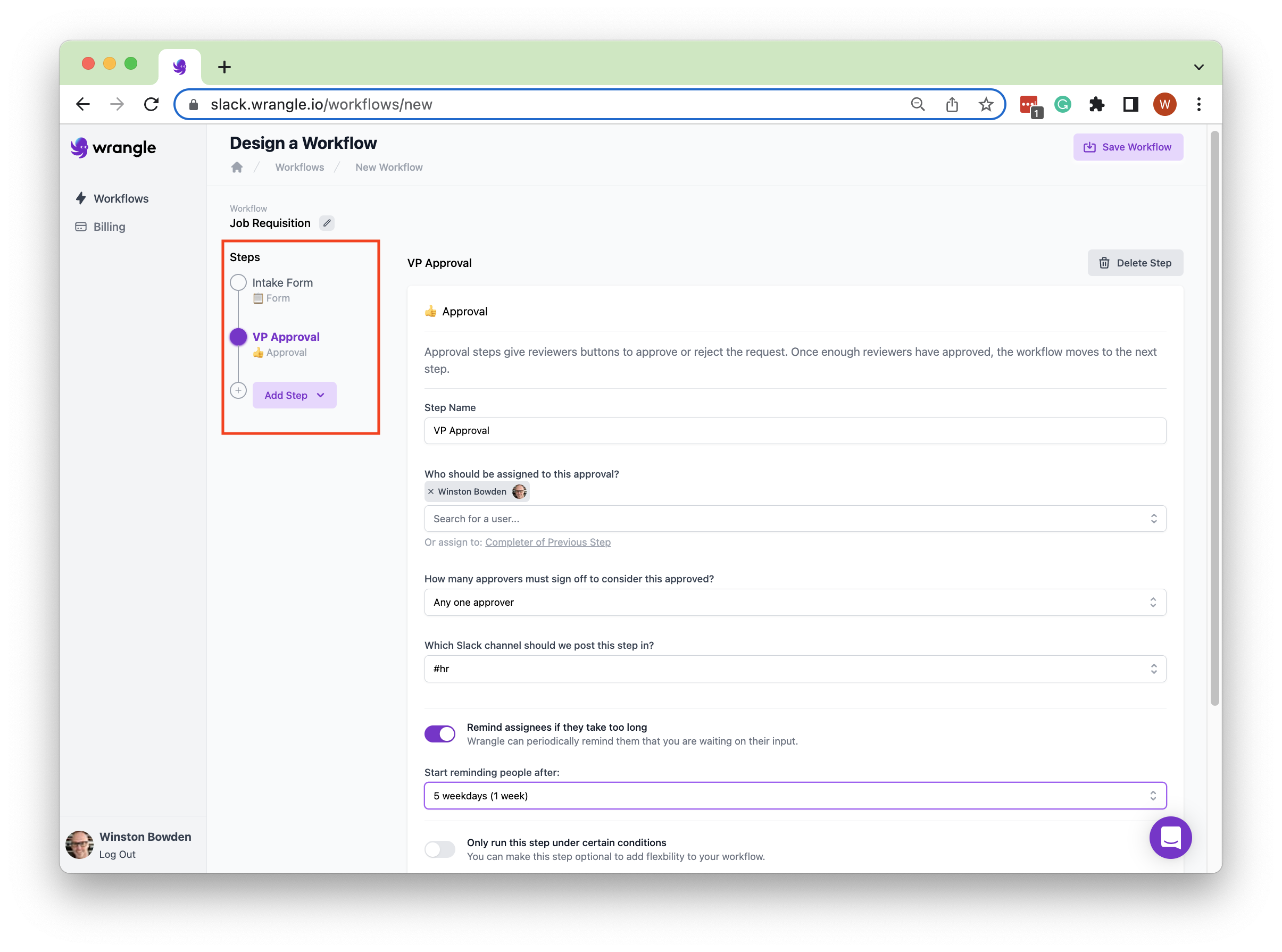Click the browser extensions puzzle icon
This screenshot has height=952, width=1282.
(1096, 104)
